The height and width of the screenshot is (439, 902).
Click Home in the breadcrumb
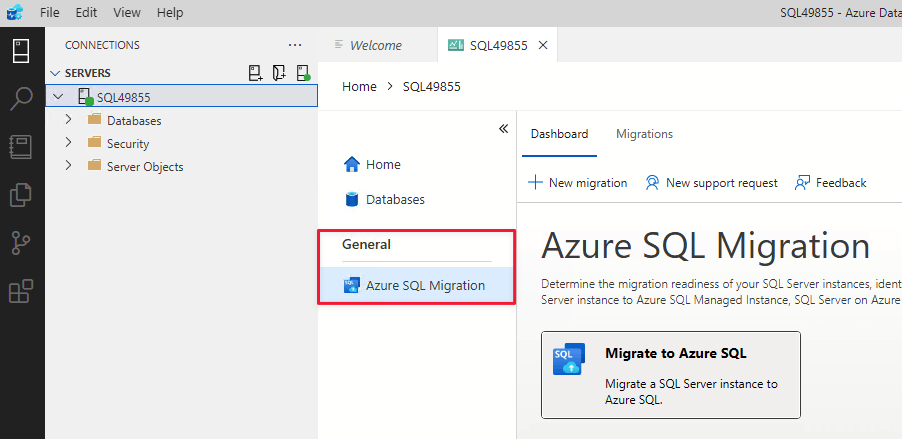(359, 87)
